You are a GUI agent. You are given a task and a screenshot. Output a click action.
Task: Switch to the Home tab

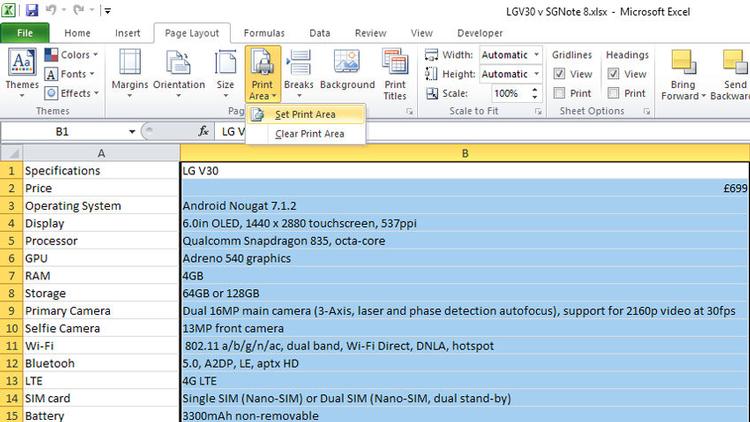(x=77, y=33)
